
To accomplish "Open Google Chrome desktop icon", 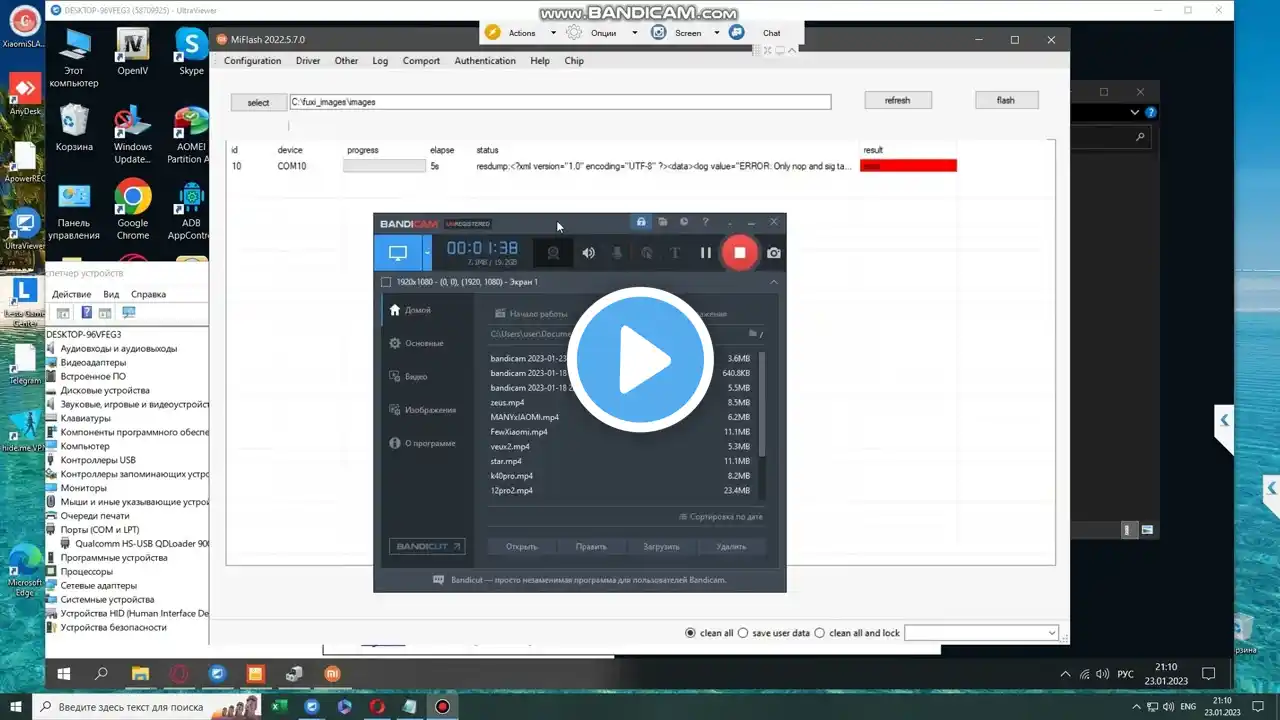I will 132,210.
